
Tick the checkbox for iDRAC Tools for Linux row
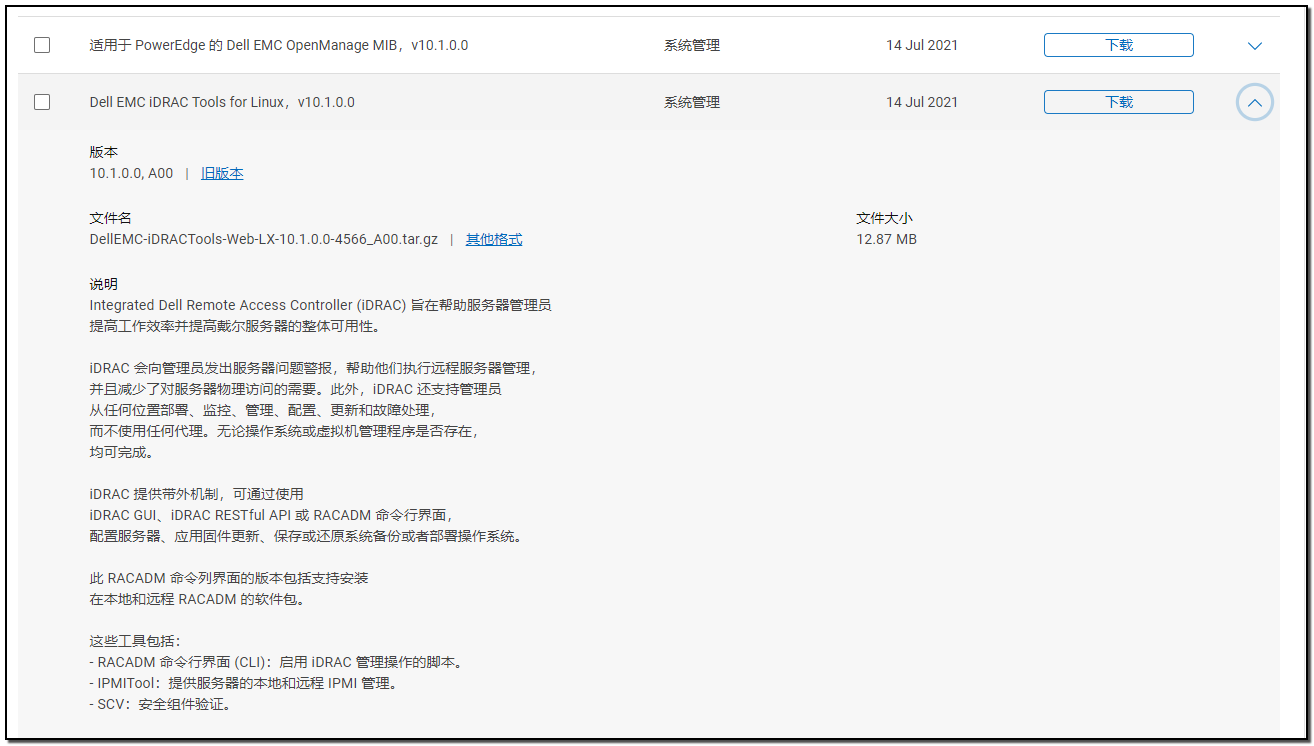pos(42,102)
